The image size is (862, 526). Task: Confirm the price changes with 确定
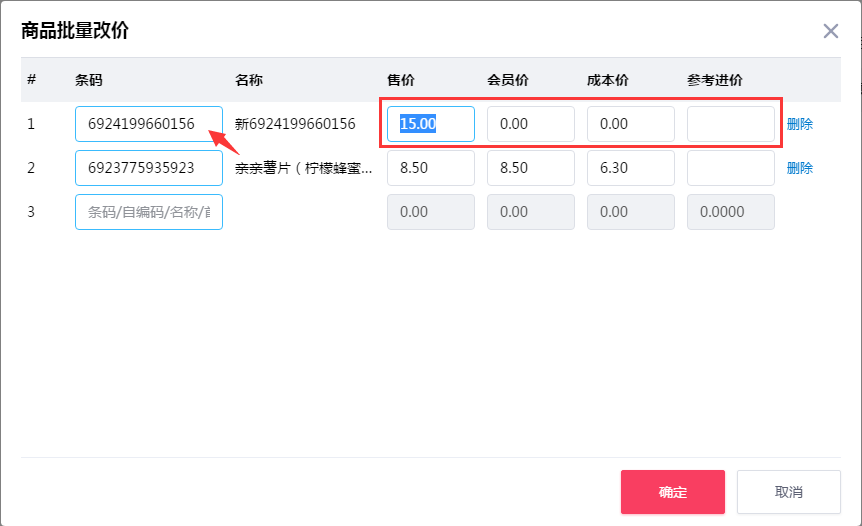click(x=672, y=492)
